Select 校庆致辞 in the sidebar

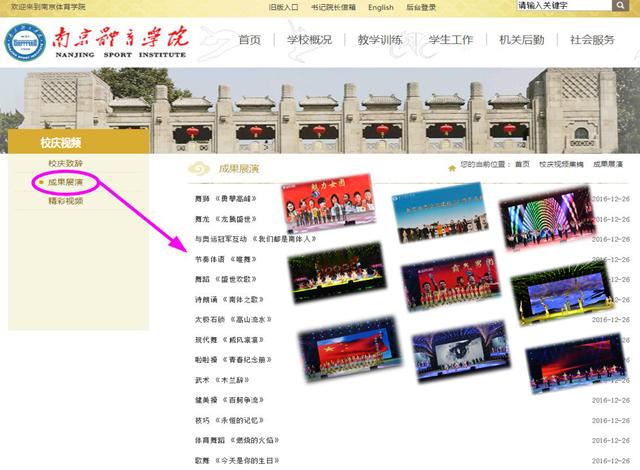pyautogui.click(x=65, y=163)
